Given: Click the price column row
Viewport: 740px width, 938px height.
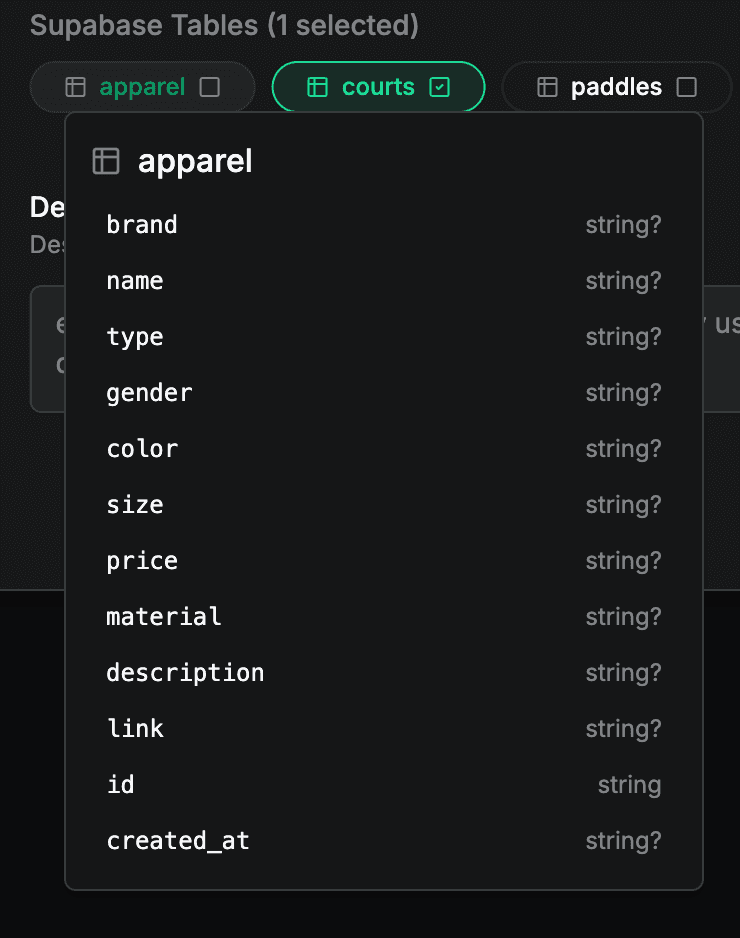Looking at the screenshot, I should 383,561.
